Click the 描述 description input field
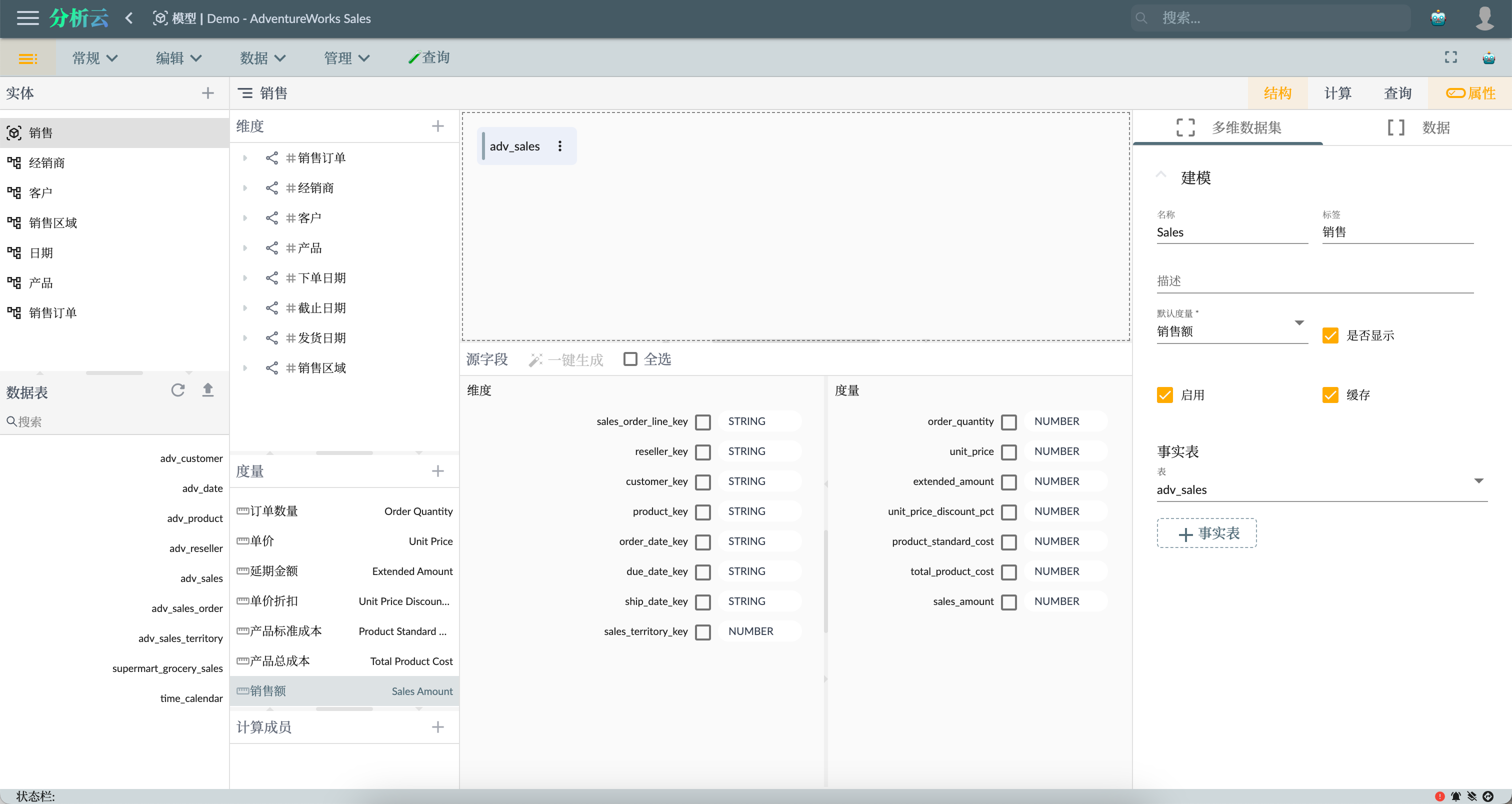This screenshot has width=1512, height=804. (1314, 281)
